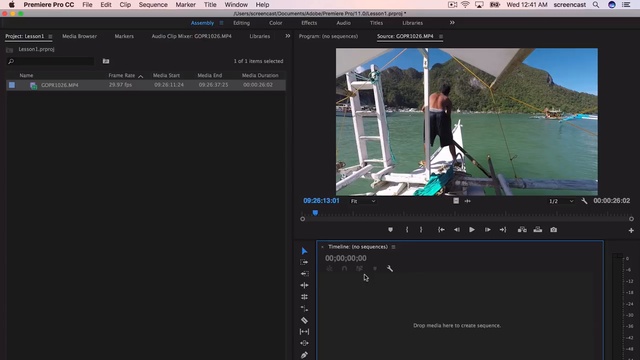Viewport: 640px width, 360px height.
Task: Click the label color swatch for GOPR1026.MP4
Action: coord(12,85)
